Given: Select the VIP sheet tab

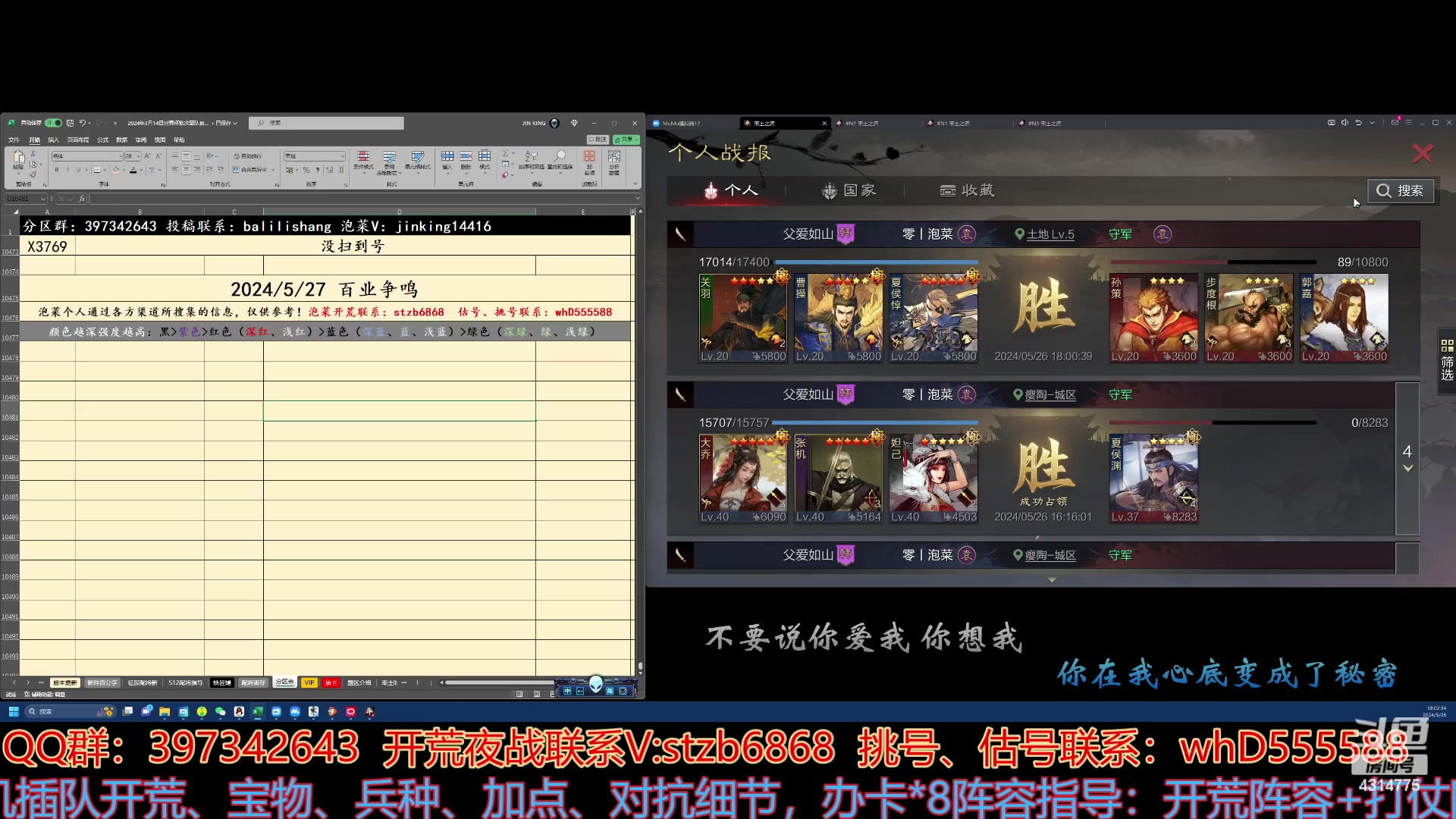Looking at the screenshot, I should (x=309, y=682).
